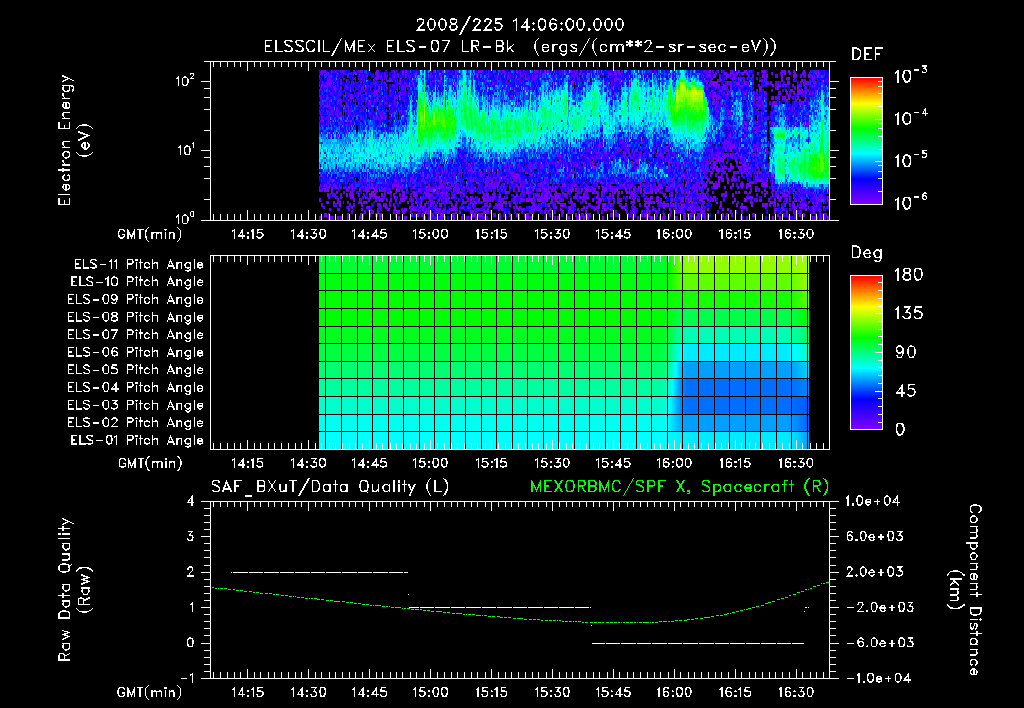Click the 135 tick on Deg scale
The height and width of the screenshot is (708, 1024).
click(908, 313)
